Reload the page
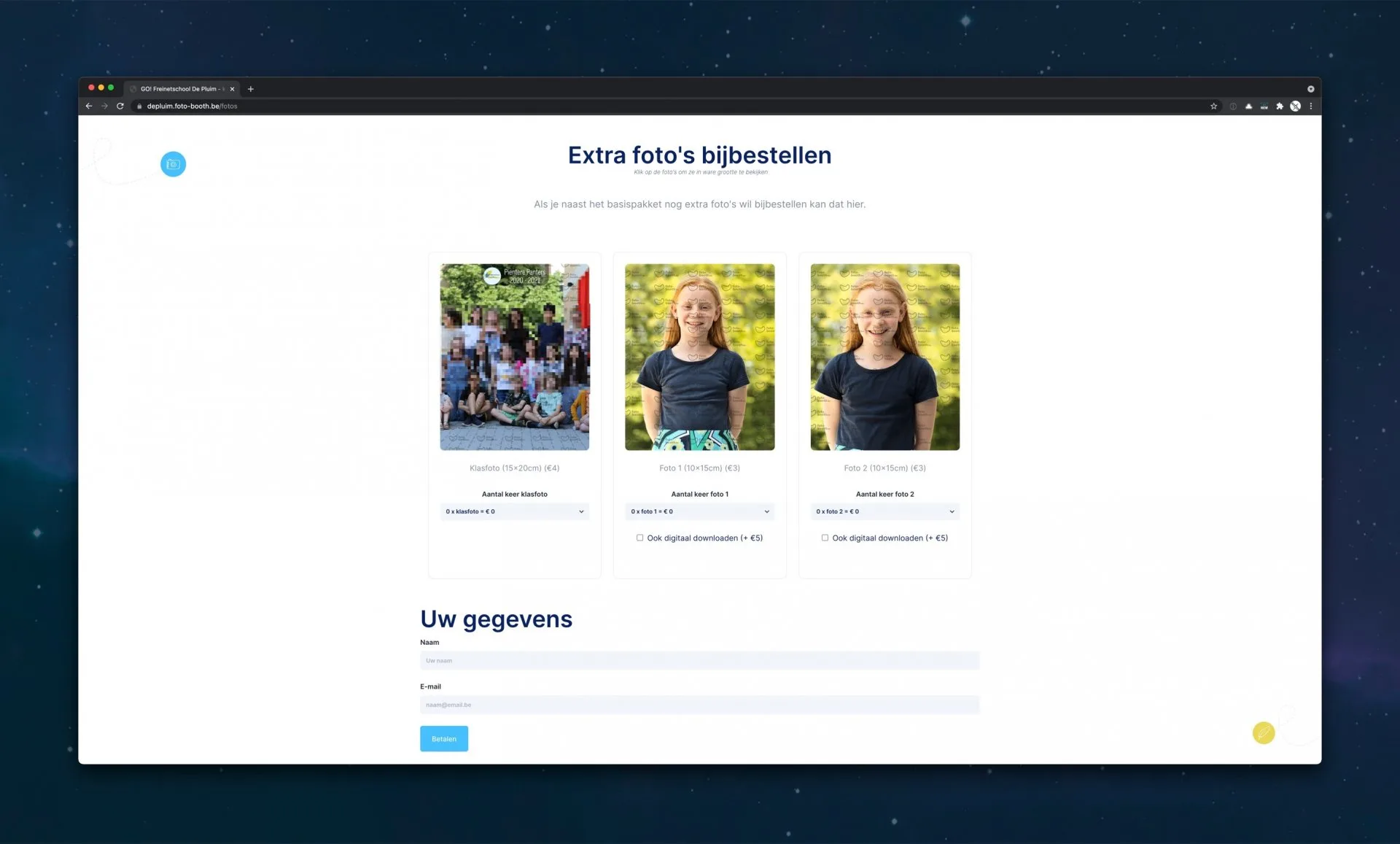The image size is (1400, 844). pos(120,107)
